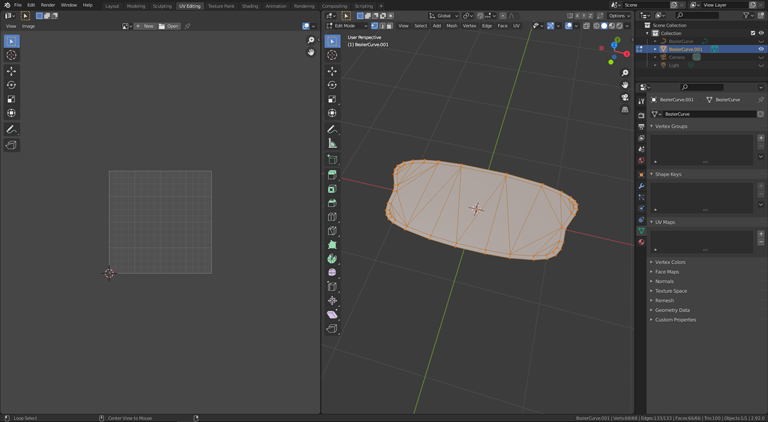Screen dimensions: 768x422
Task: Select the Inset Faces tool
Action: 332,189
